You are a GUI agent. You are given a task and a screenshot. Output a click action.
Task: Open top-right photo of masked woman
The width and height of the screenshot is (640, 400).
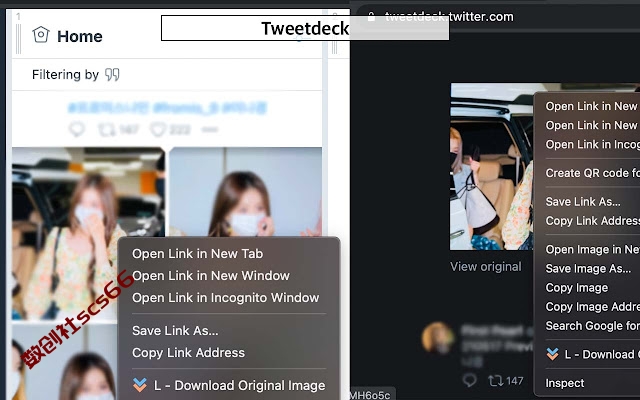tap(245, 192)
